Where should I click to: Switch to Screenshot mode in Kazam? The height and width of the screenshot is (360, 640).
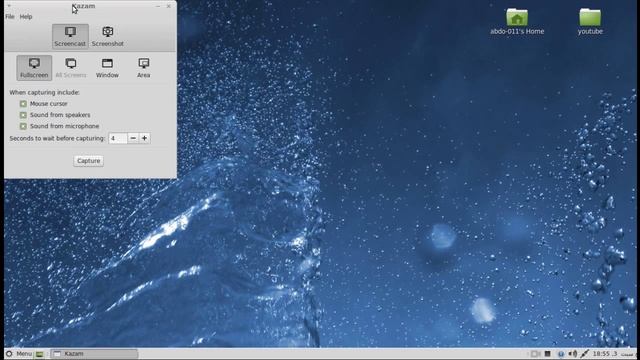(x=107, y=36)
